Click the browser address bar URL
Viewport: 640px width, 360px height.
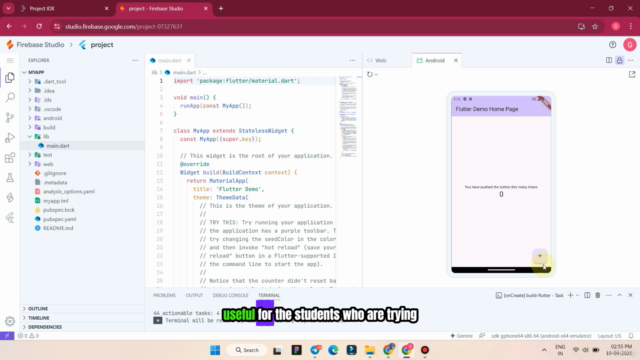[124, 27]
